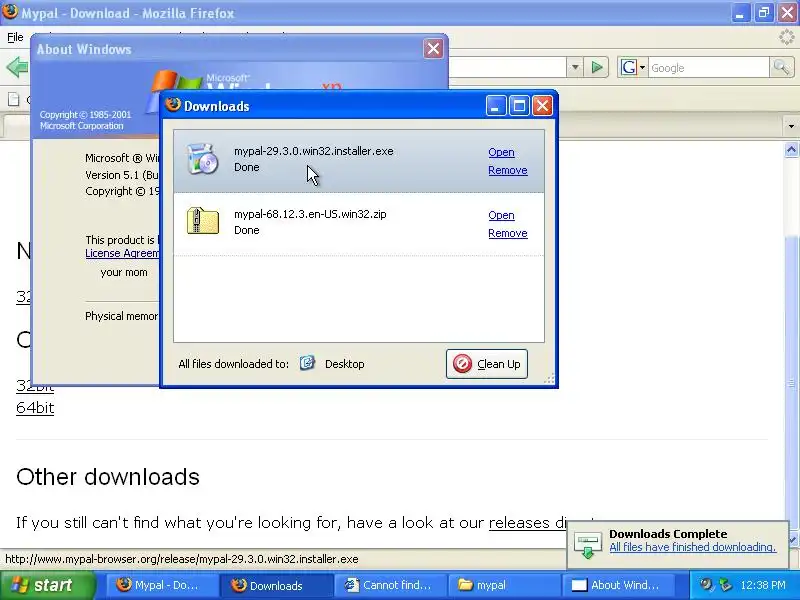This screenshot has height=600, width=800.
Task: Open License Agreement link in About Windows
Action: pos(122,253)
